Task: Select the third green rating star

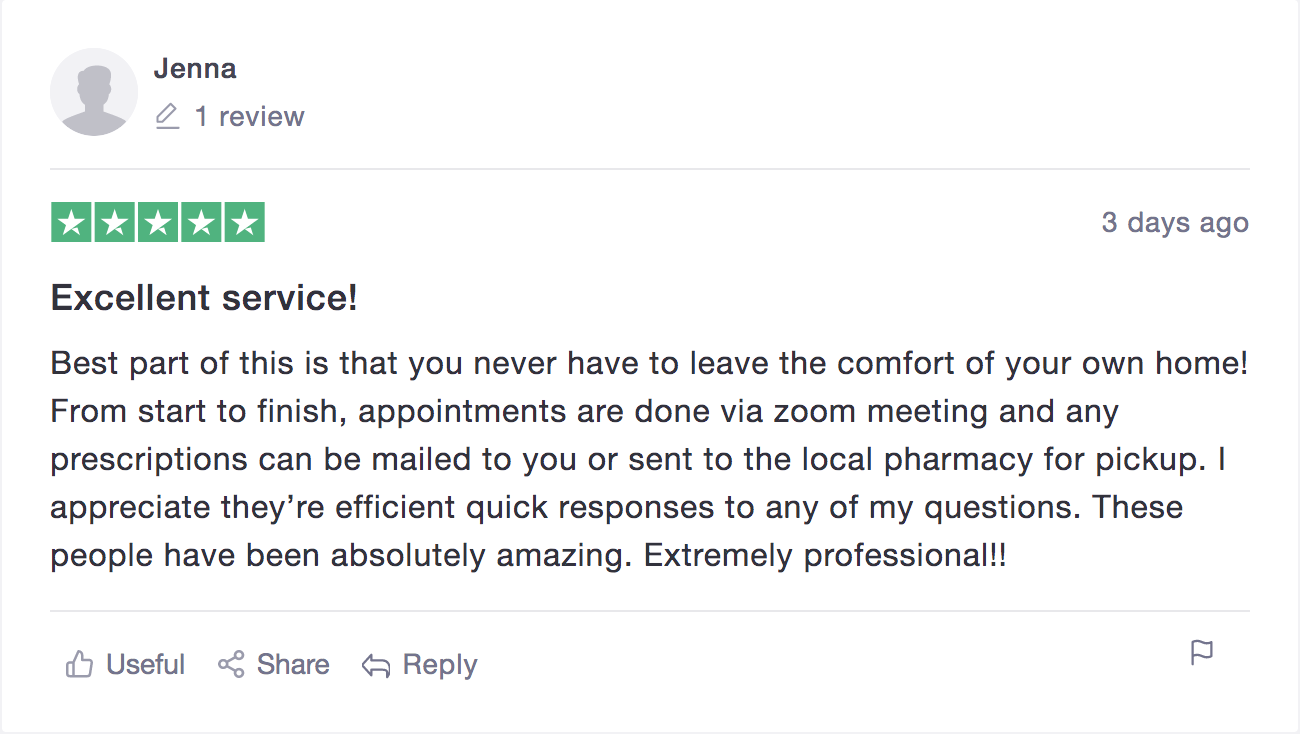Action: (x=158, y=223)
